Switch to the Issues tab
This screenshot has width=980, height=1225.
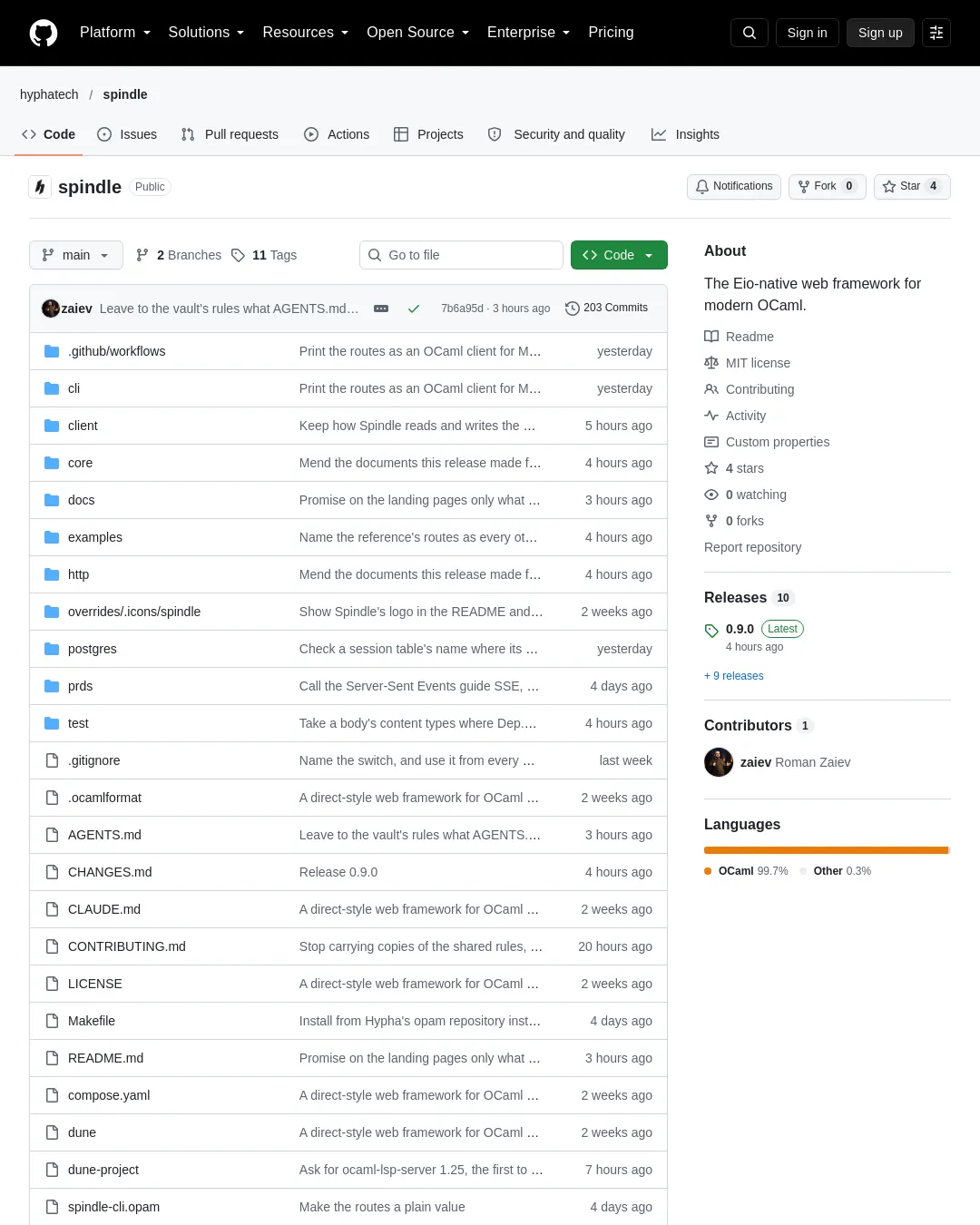(127, 134)
